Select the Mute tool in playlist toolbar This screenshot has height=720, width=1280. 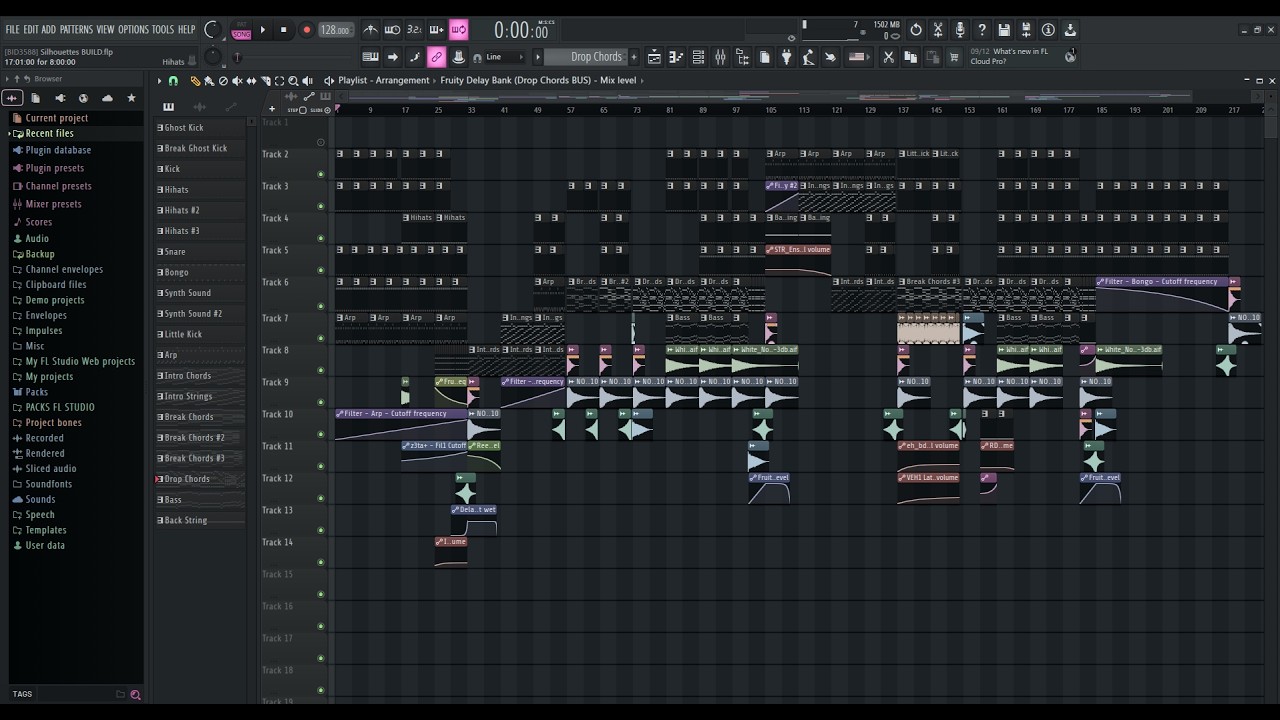[x=237, y=80]
